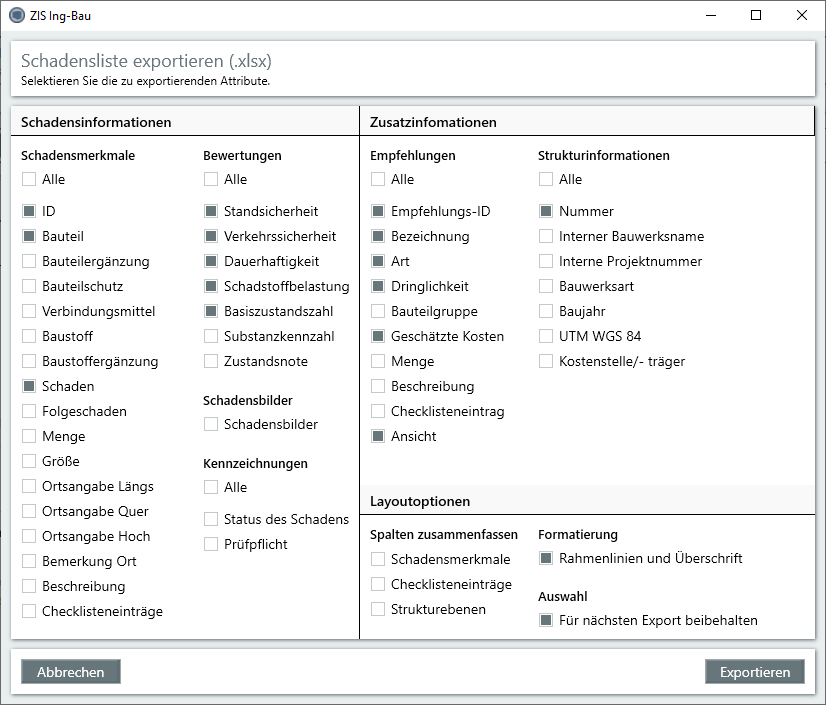Image resolution: width=826 pixels, height=705 pixels.
Task: Uncheck Dauerhaftigkeit
Action: (211, 261)
